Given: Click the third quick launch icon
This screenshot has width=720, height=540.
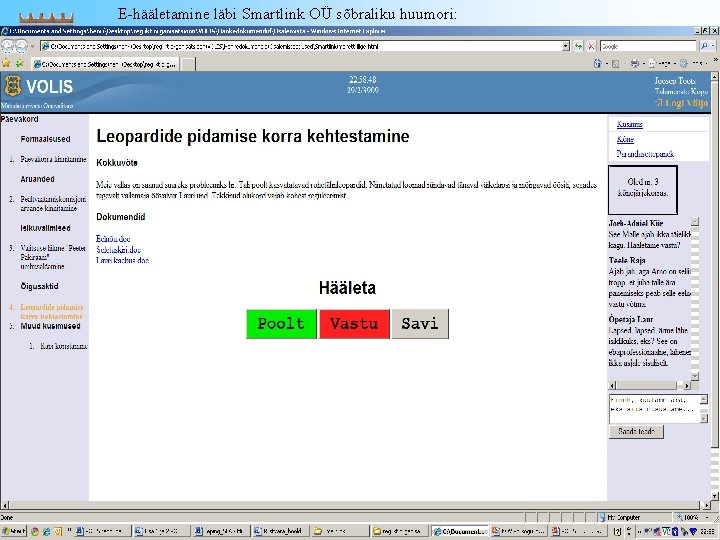Looking at the screenshot, I should (58, 531).
